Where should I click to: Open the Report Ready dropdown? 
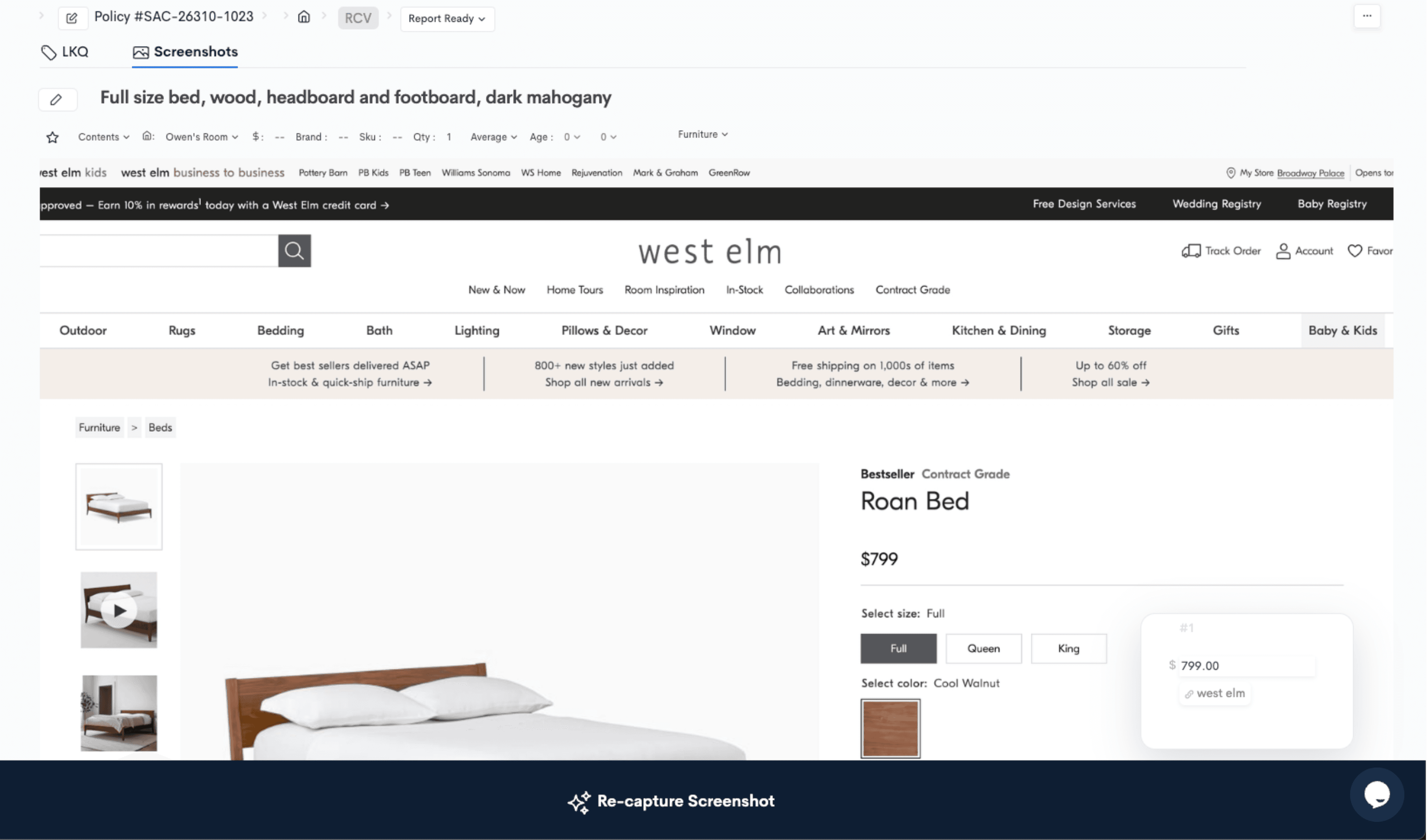(447, 18)
